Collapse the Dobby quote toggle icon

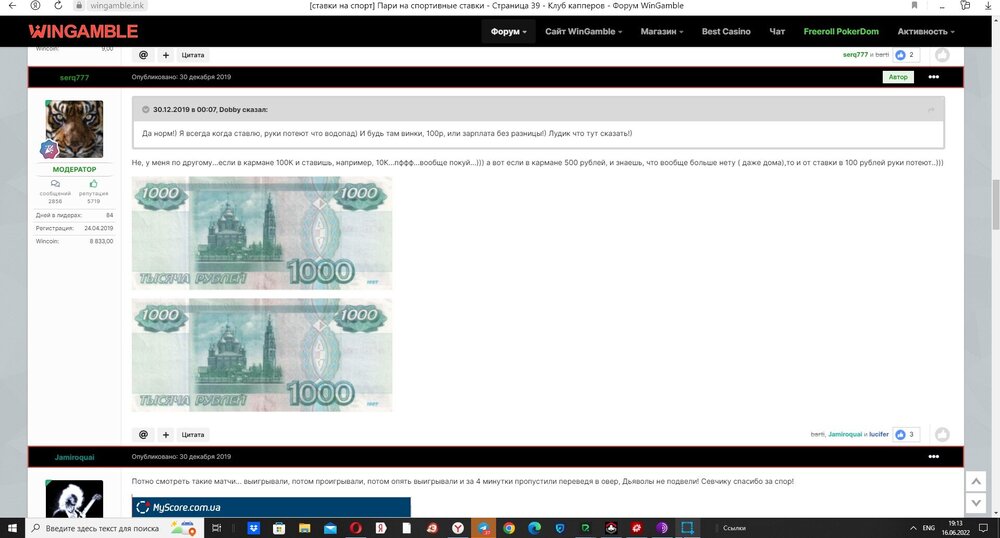(145, 110)
